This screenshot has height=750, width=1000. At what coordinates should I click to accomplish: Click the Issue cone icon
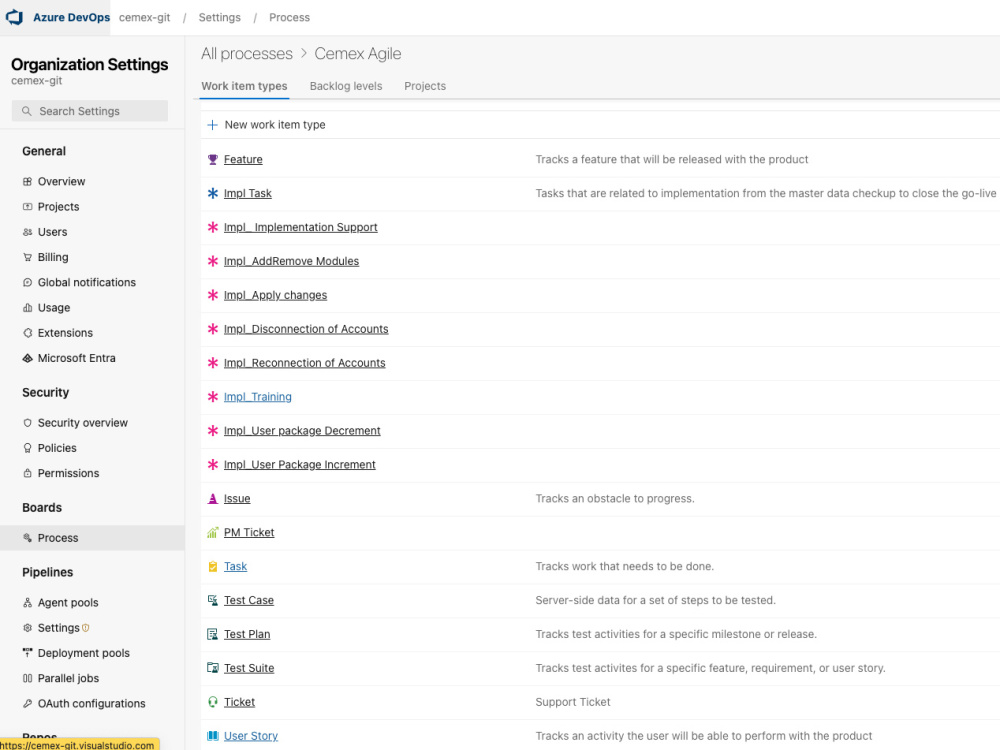pos(213,498)
